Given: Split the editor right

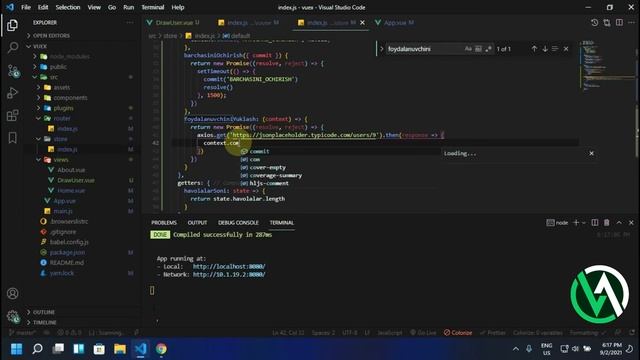Looking at the screenshot, I should coord(619,23).
